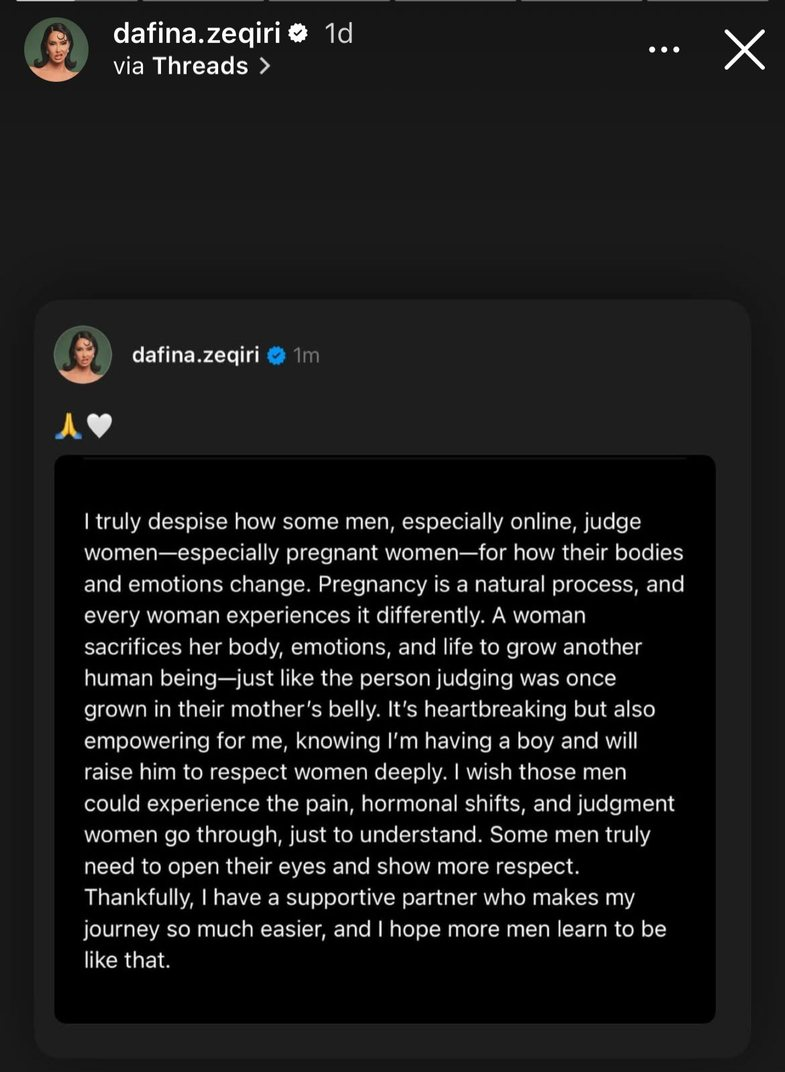Tap the story author's profile picture

pyautogui.click(x=56, y=49)
